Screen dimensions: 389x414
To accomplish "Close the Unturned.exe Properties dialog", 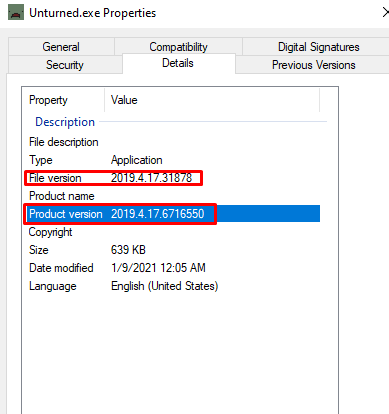I will [x=385, y=13].
